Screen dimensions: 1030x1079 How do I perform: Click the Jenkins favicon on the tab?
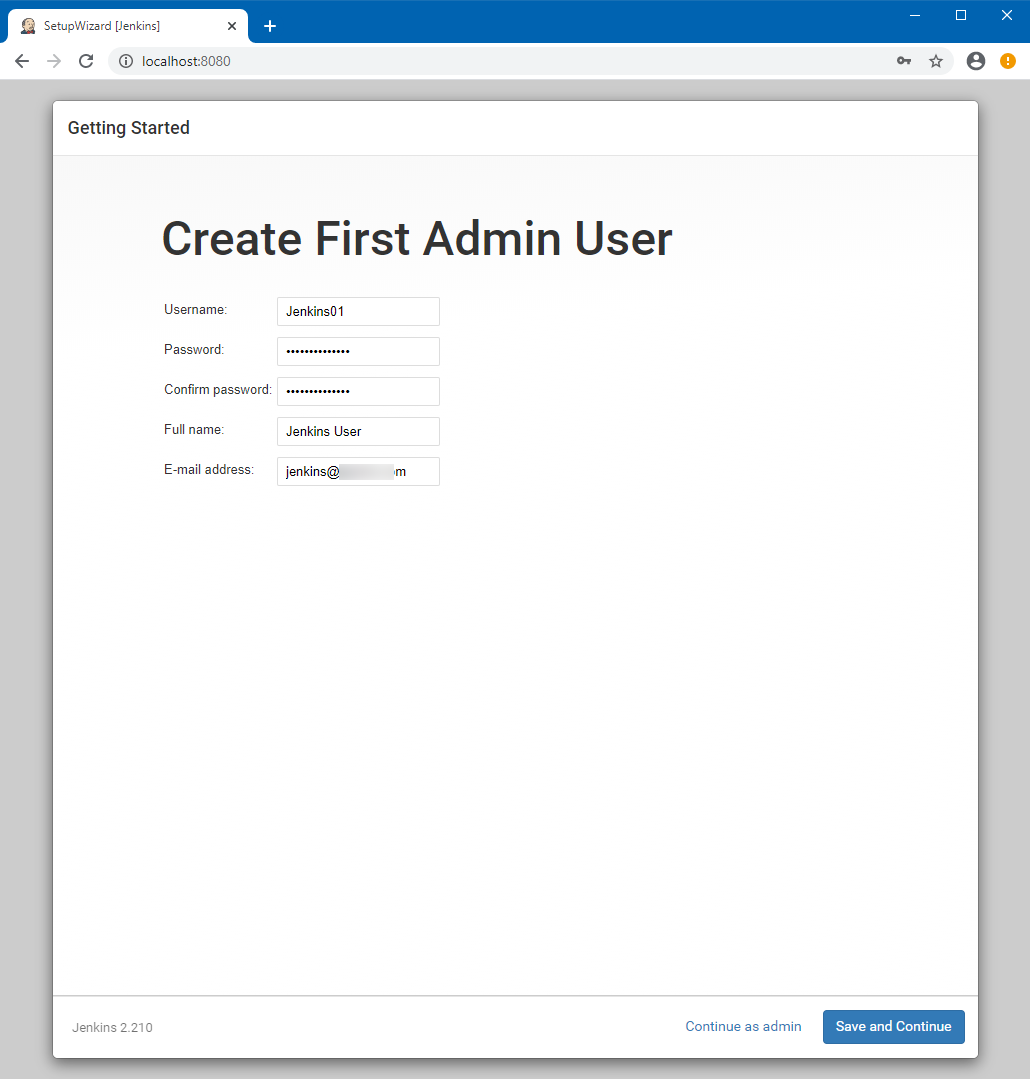[28, 26]
